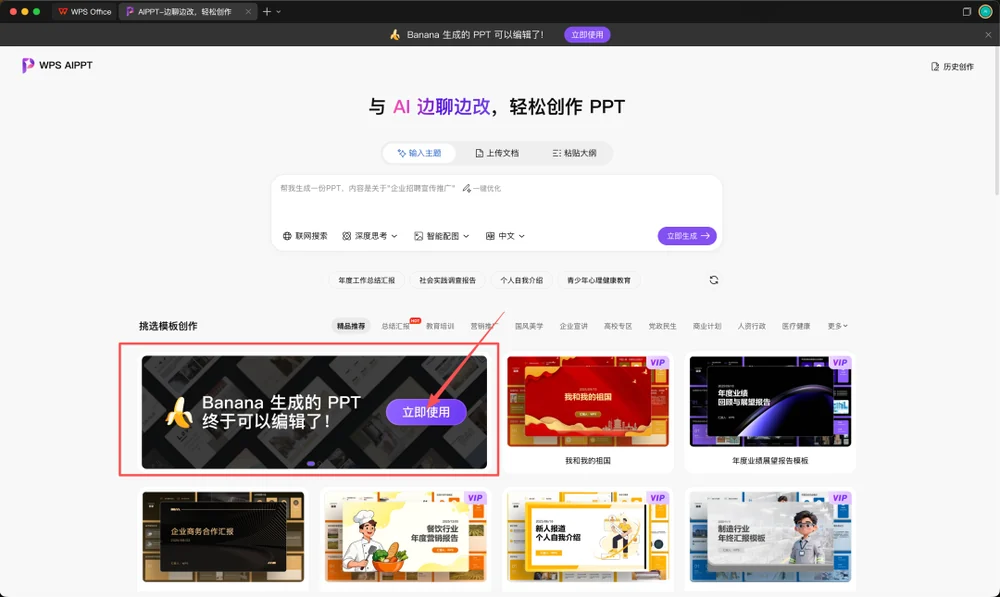
Task: Click the 上传文档 document icon
Action: pyautogui.click(x=479, y=153)
